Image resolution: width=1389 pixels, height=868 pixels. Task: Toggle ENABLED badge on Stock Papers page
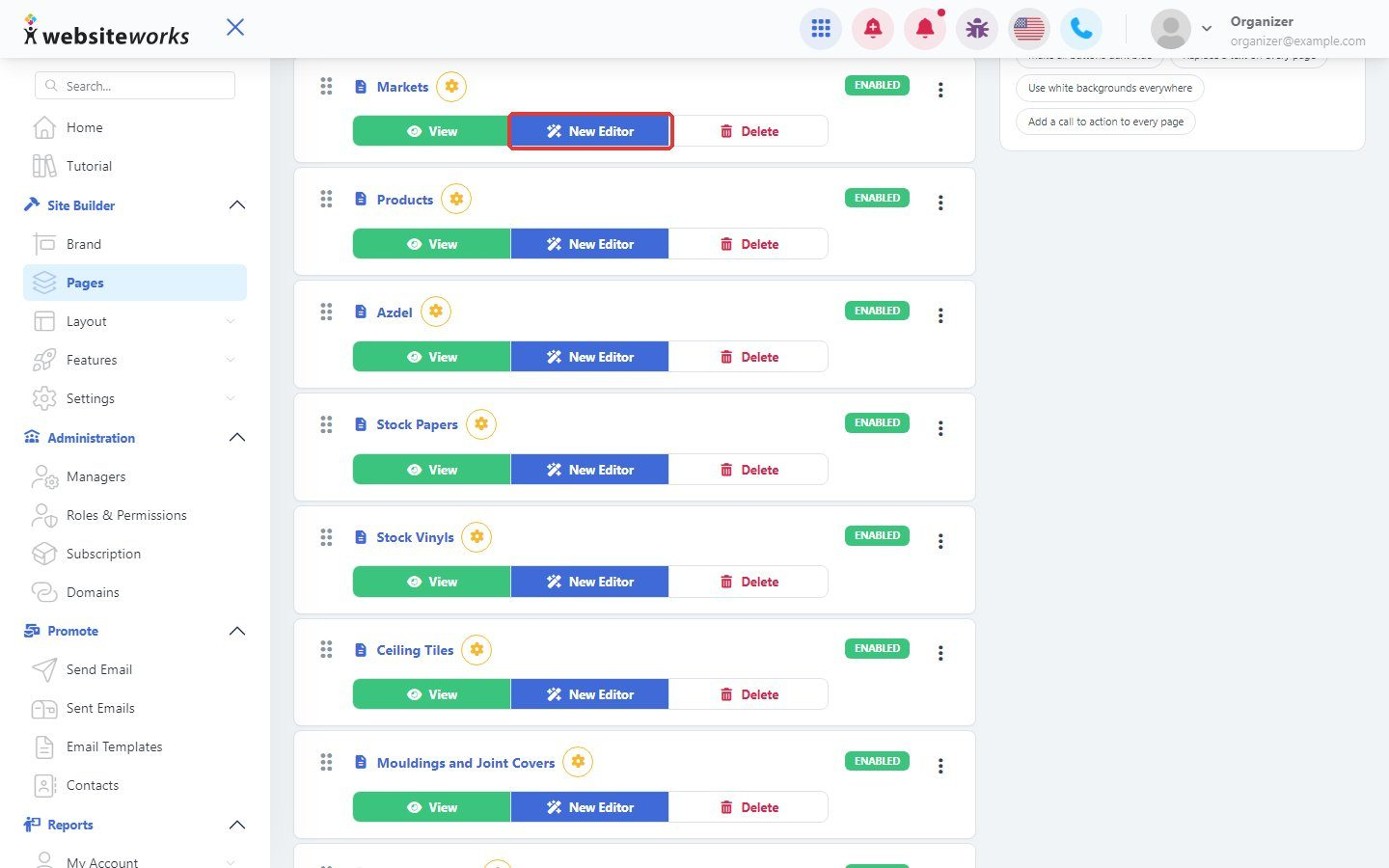pyautogui.click(x=877, y=422)
